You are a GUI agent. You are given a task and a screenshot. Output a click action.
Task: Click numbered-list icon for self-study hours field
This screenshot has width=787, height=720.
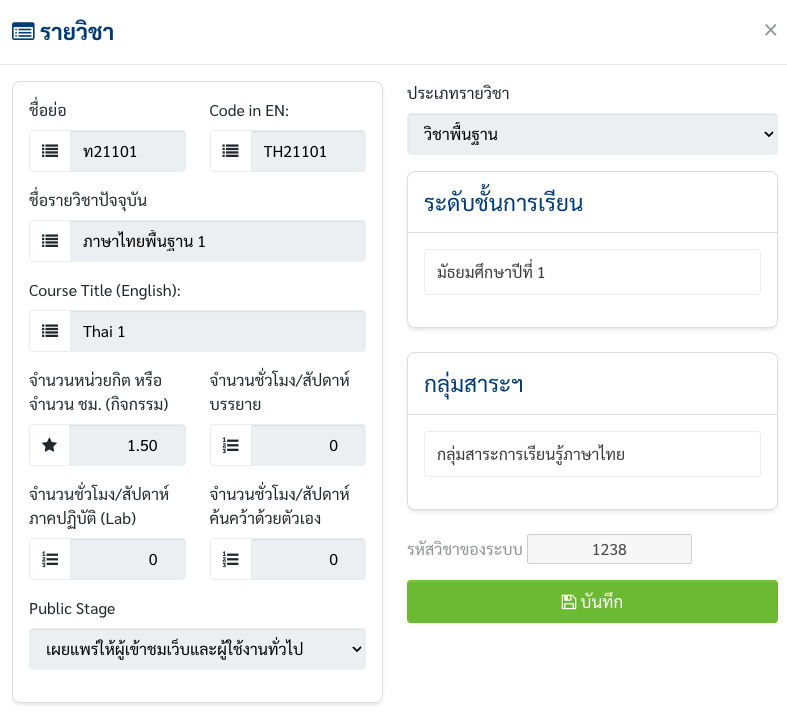tap(230, 559)
